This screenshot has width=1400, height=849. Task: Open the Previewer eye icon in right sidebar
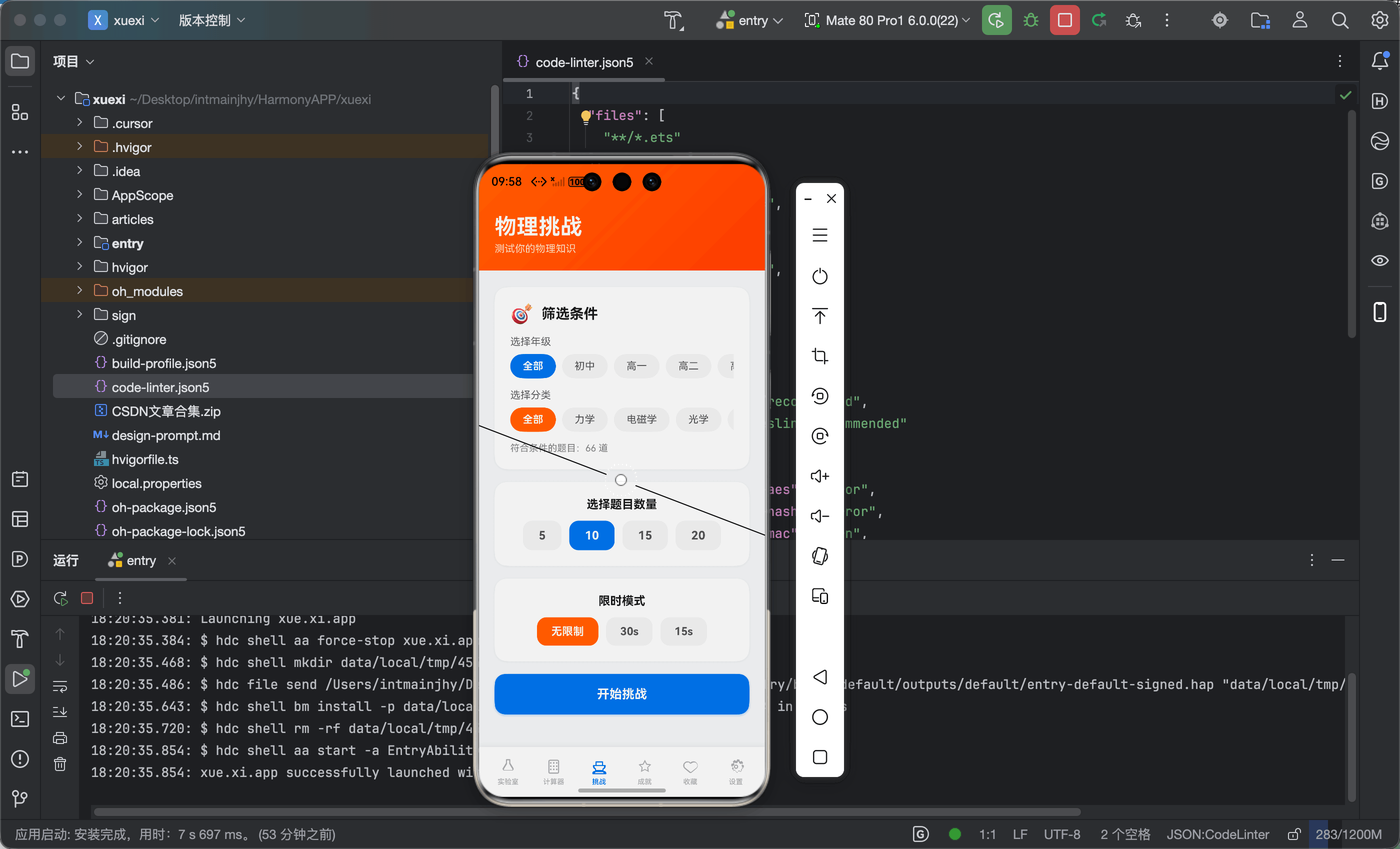click(x=1379, y=261)
